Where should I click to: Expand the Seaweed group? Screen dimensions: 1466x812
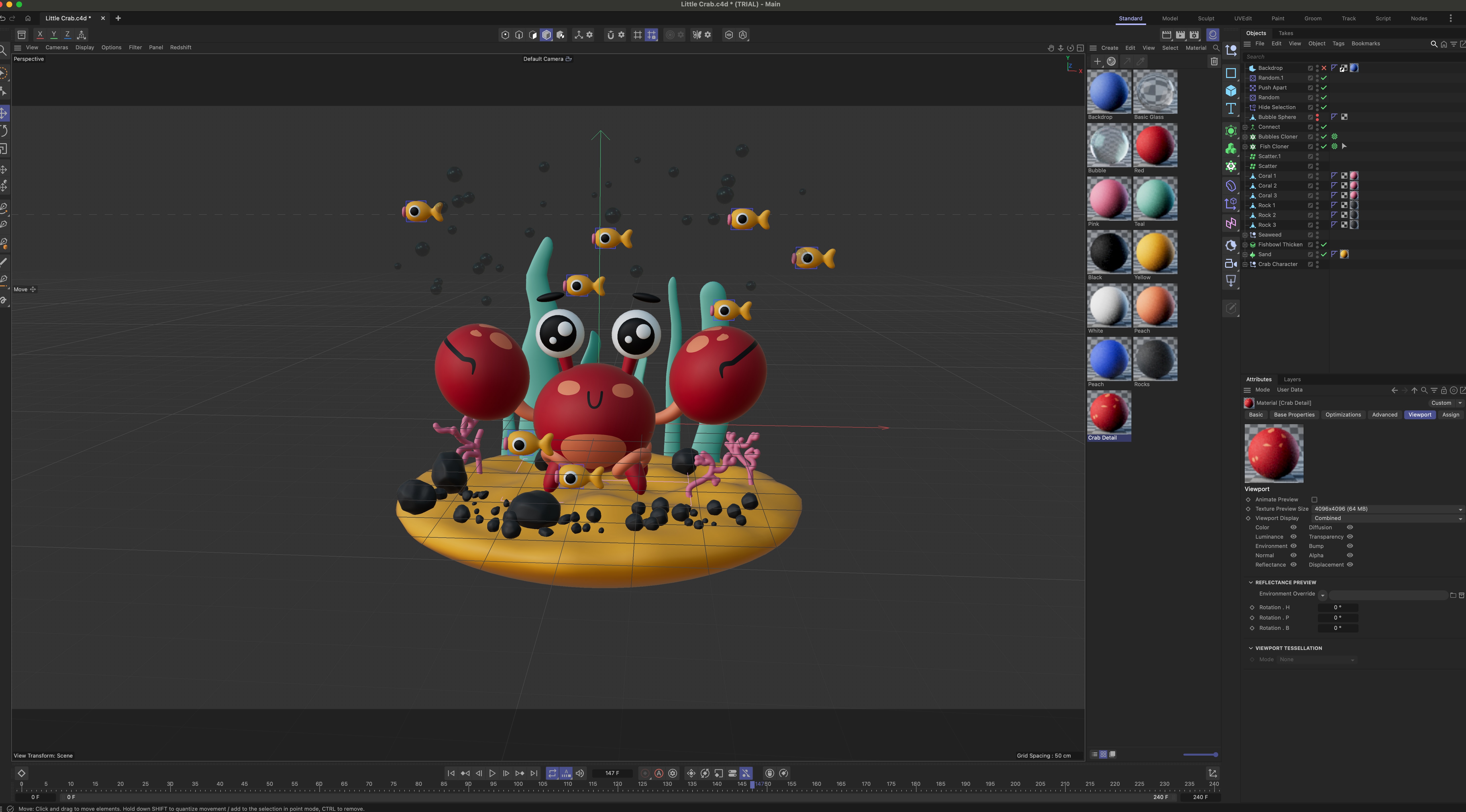tap(1245, 235)
